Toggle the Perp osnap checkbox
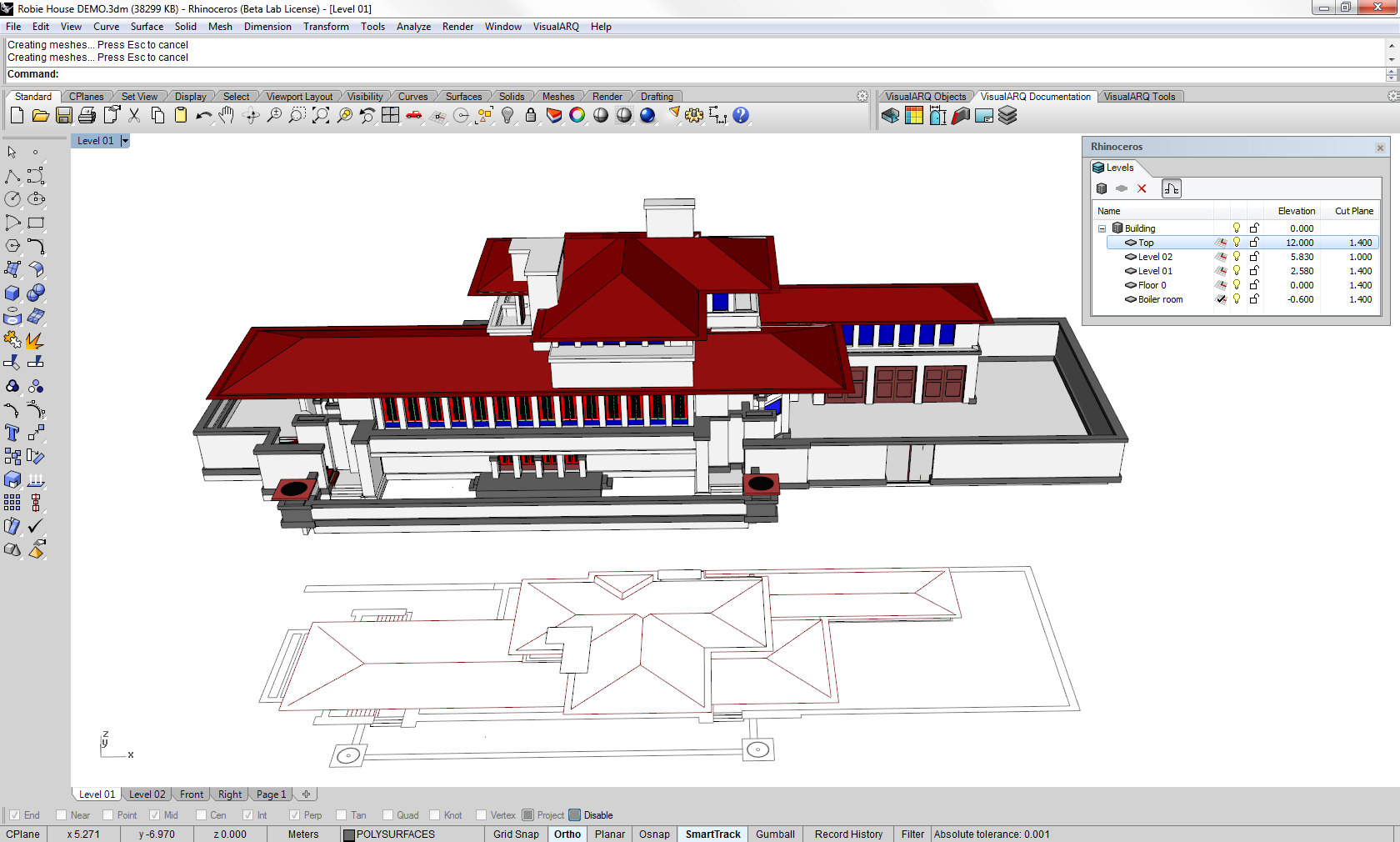 click(x=294, y=815)
